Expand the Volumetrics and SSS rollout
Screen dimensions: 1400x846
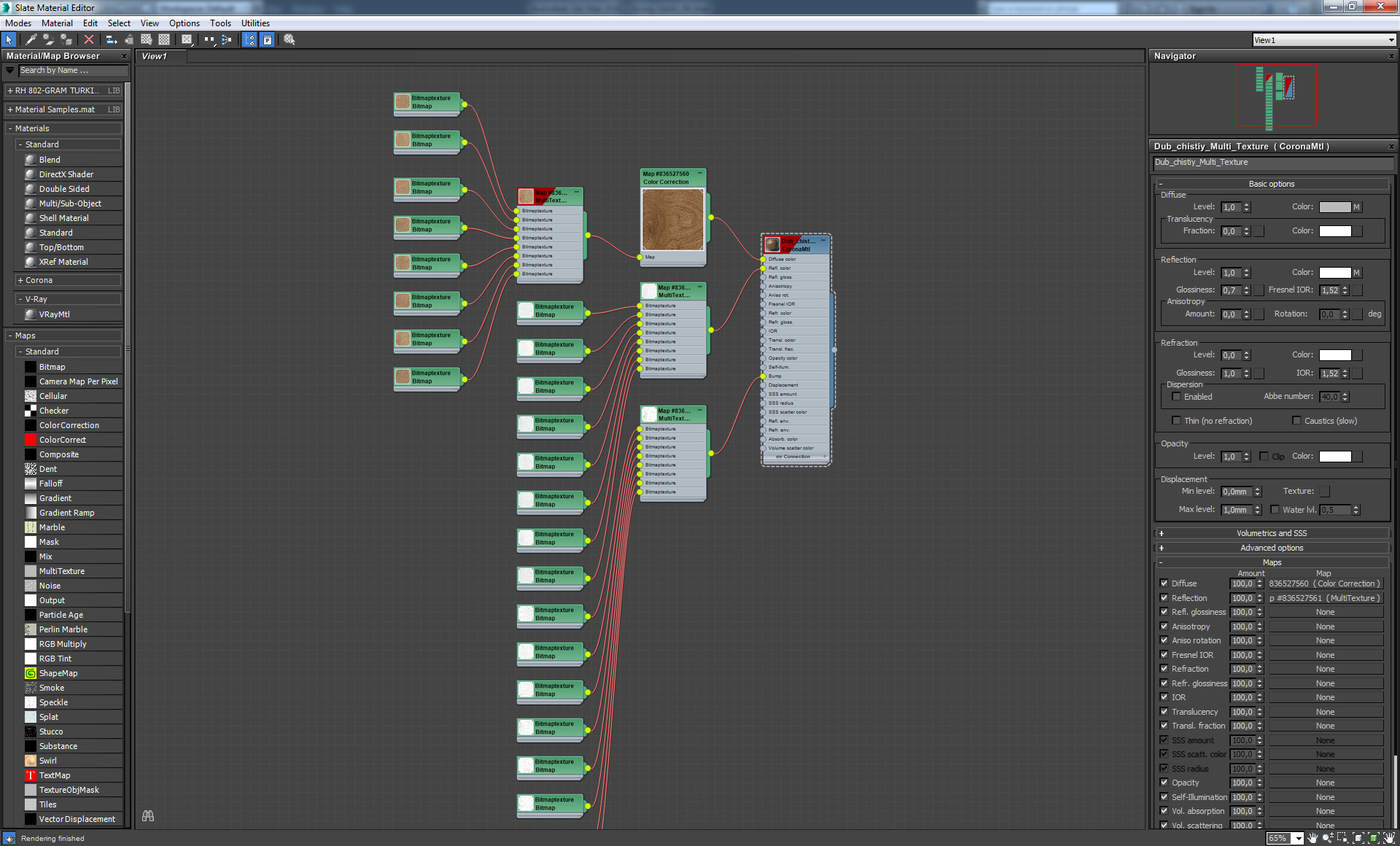tap(1271, 533)
